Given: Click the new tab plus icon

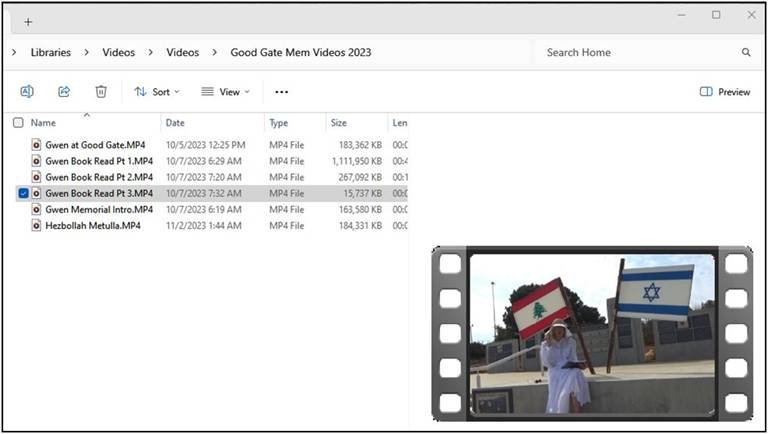Looking at the screenshot, I should coord(28,21).
